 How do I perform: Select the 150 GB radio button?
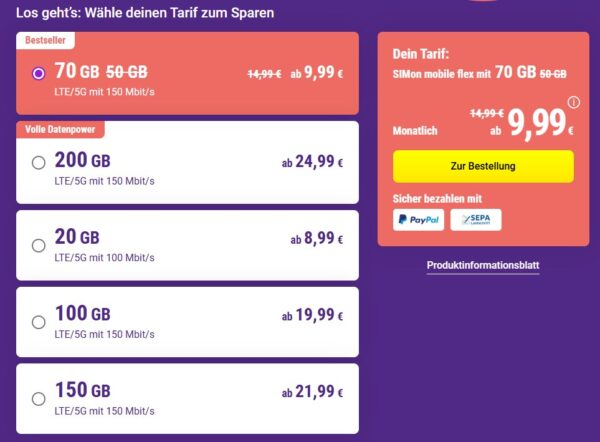pyautogui.click(x=38, y=398)
